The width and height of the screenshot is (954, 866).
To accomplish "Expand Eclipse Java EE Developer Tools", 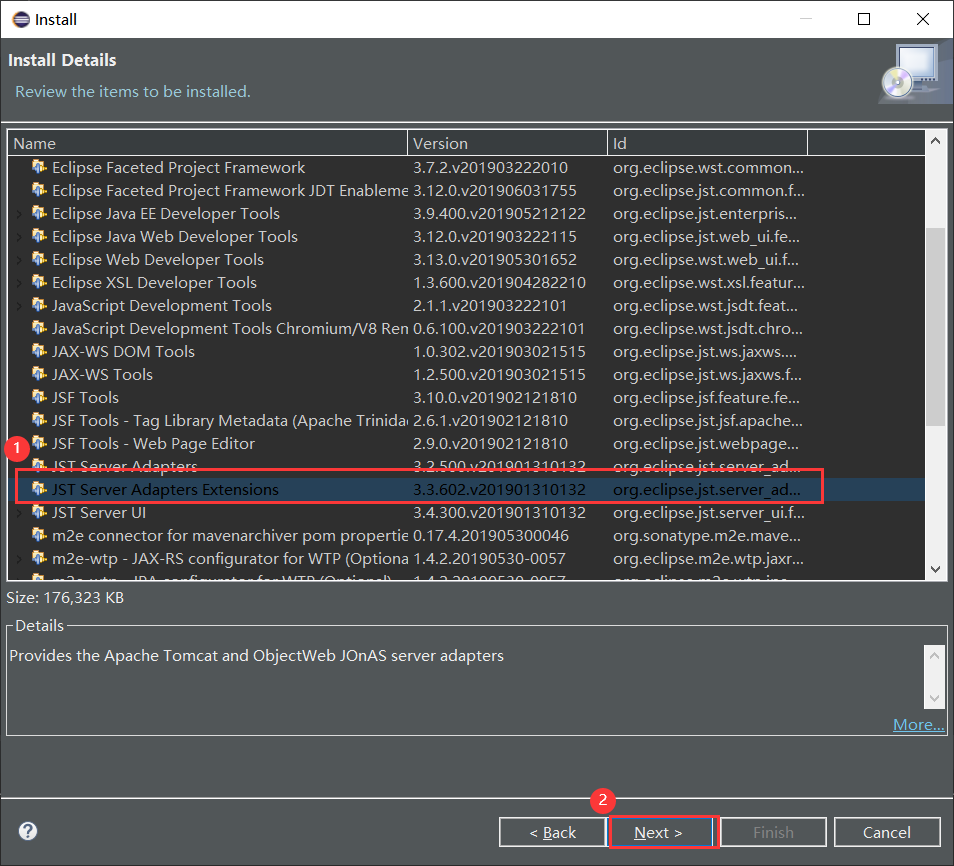I will [x=19, y=214].
